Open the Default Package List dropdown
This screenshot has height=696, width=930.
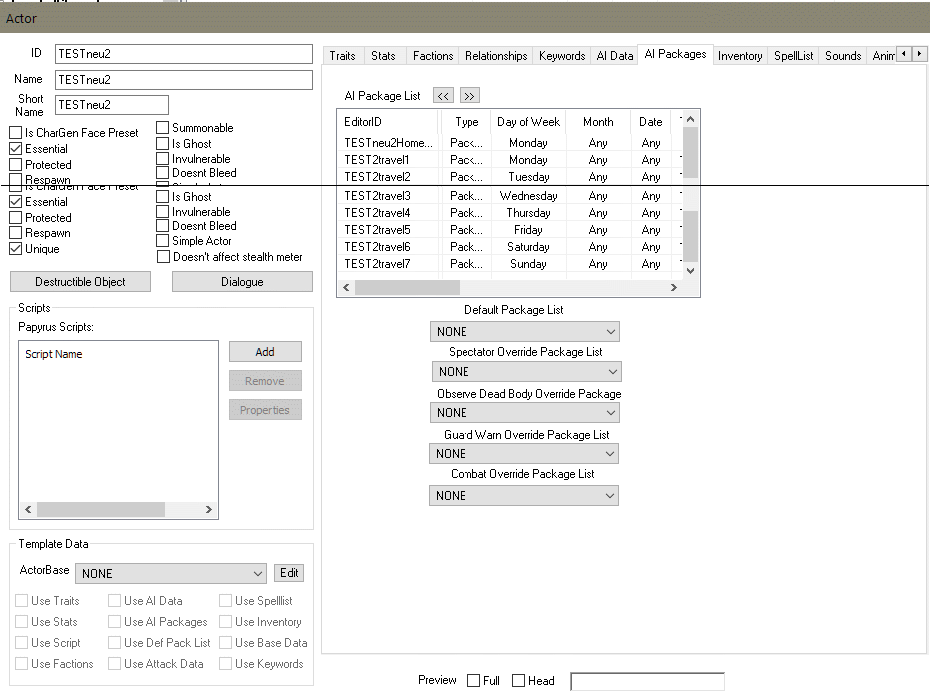point(524,331)
